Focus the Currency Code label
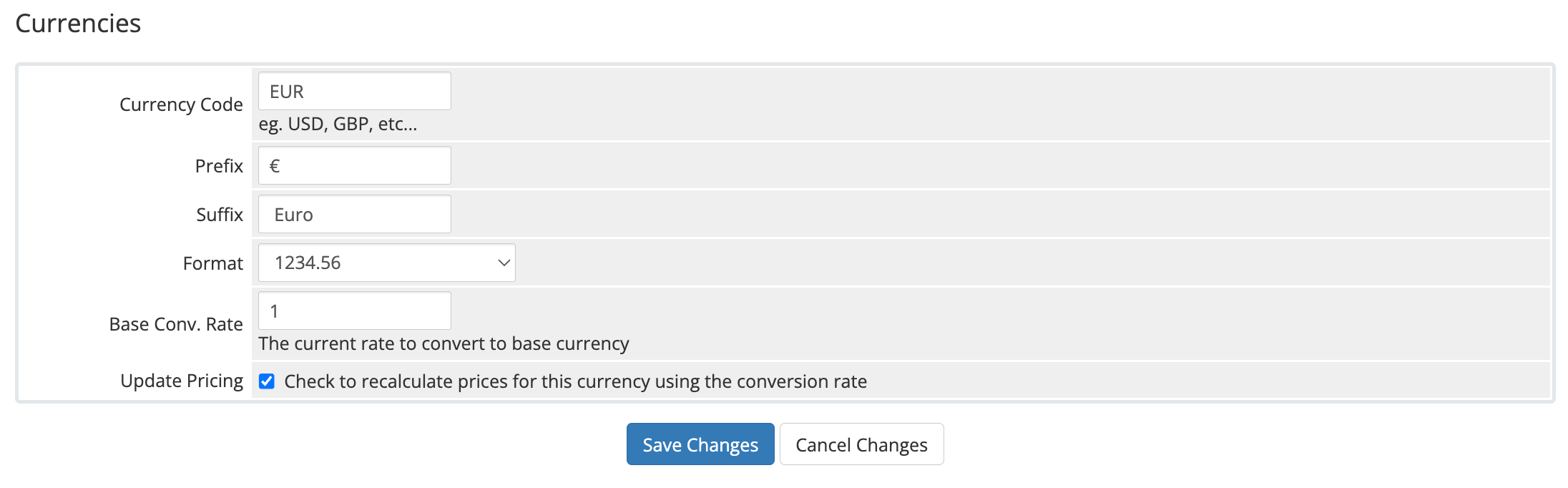 (181, 104)
